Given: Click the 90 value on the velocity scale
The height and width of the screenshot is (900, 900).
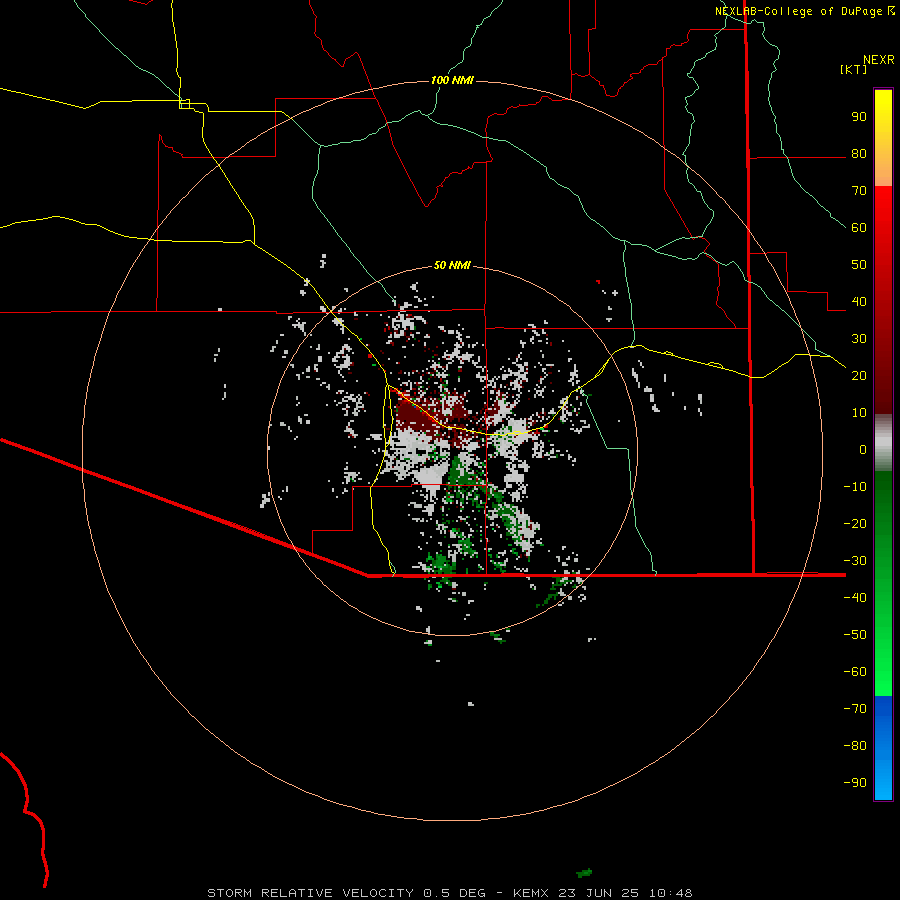Looking at the screenshot, I should [859, 117].
